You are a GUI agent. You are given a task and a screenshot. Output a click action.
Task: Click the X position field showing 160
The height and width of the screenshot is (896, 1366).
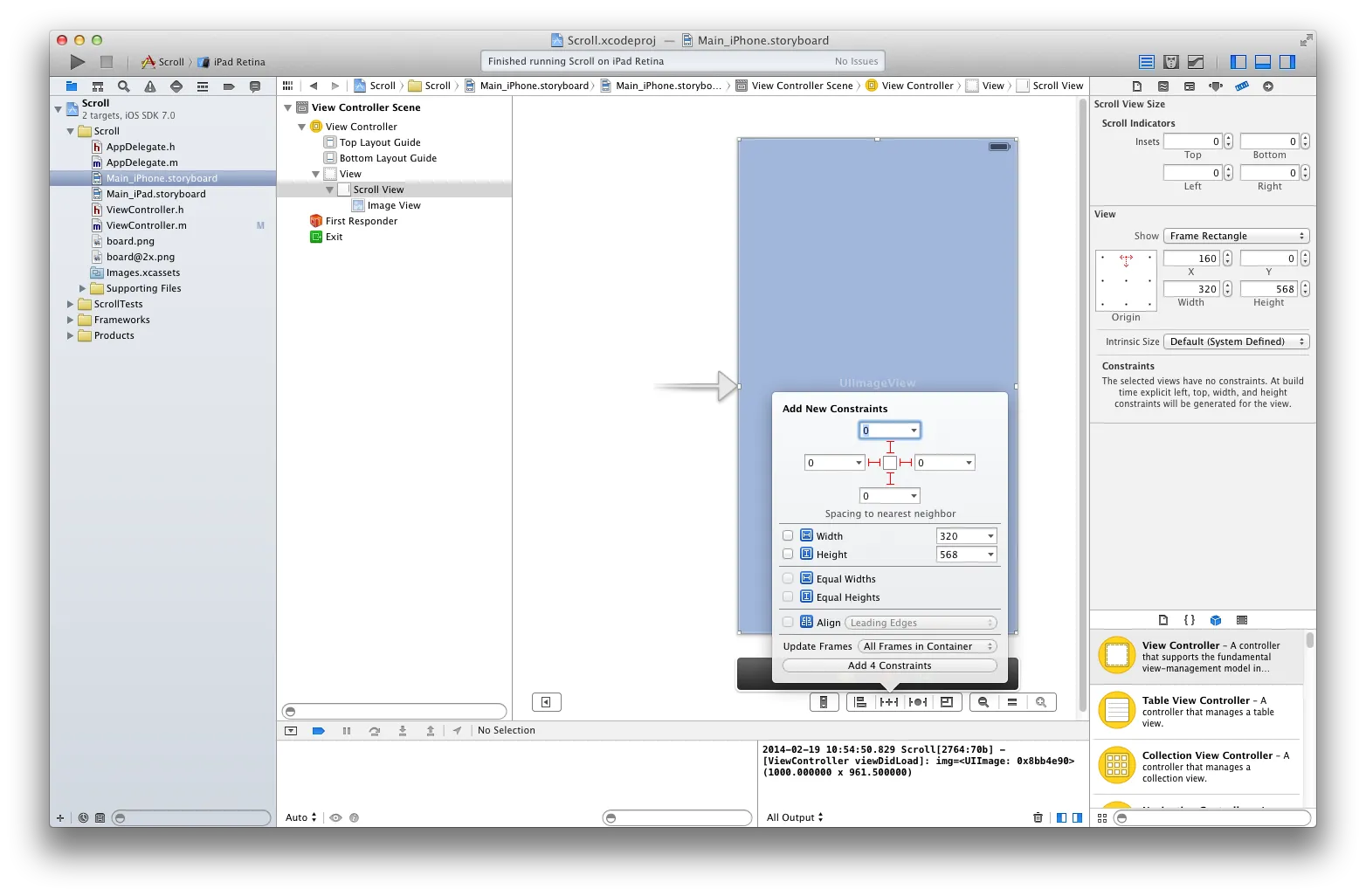point(1192,259)
